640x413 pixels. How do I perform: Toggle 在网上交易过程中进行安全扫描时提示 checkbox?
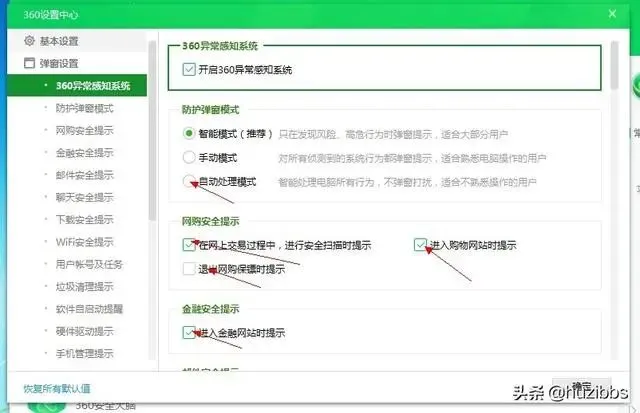click(x=189, y=245)
